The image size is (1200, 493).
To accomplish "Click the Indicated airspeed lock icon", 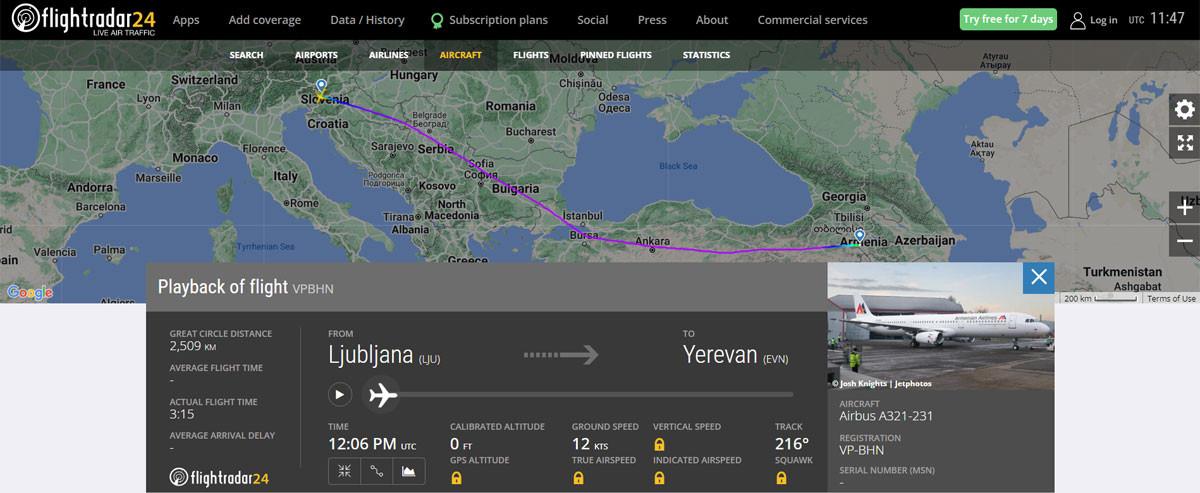I will pyautogui.click(x=659, y=478).
